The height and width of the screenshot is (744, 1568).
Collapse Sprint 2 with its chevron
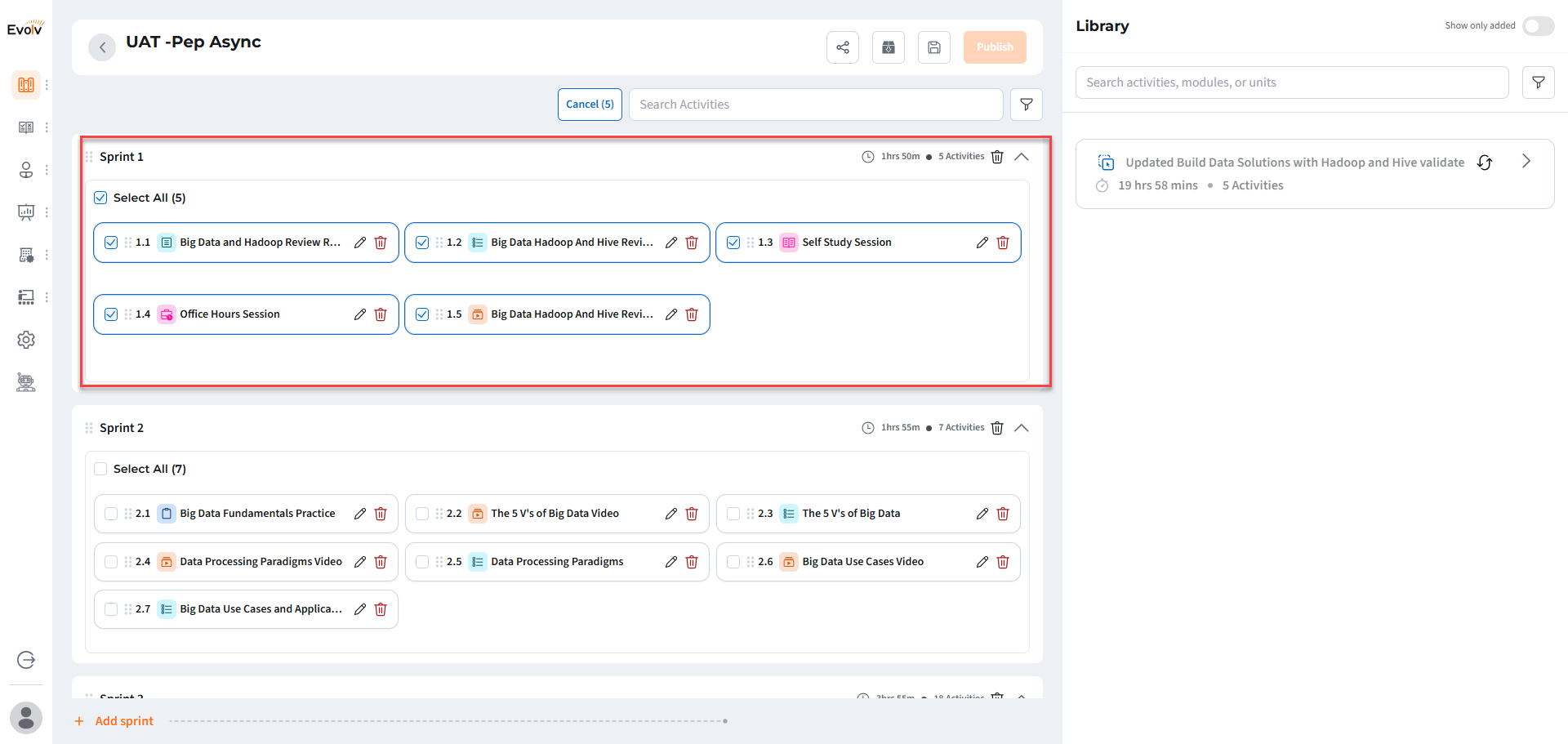[x=1022, y=428]
